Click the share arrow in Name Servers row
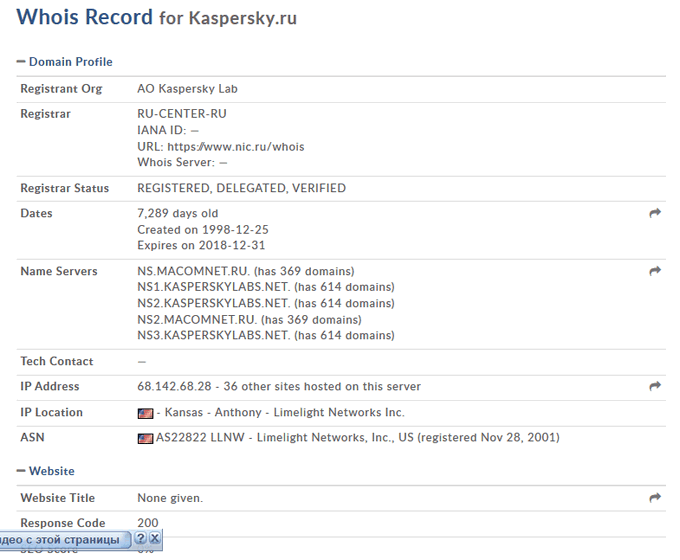Viewport: 680px width, 560px height. click(655, 271)
